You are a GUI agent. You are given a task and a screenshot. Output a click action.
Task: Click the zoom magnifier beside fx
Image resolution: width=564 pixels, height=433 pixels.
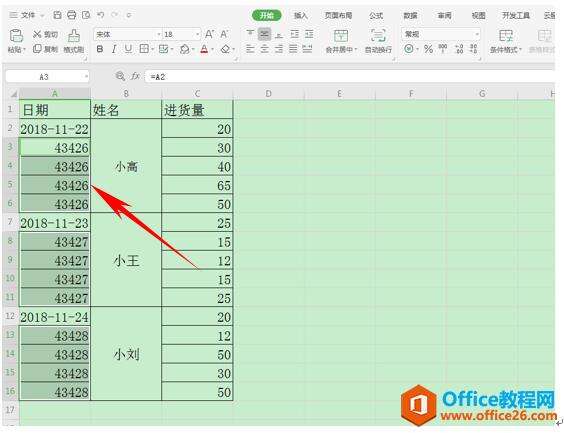coord(120,76)
